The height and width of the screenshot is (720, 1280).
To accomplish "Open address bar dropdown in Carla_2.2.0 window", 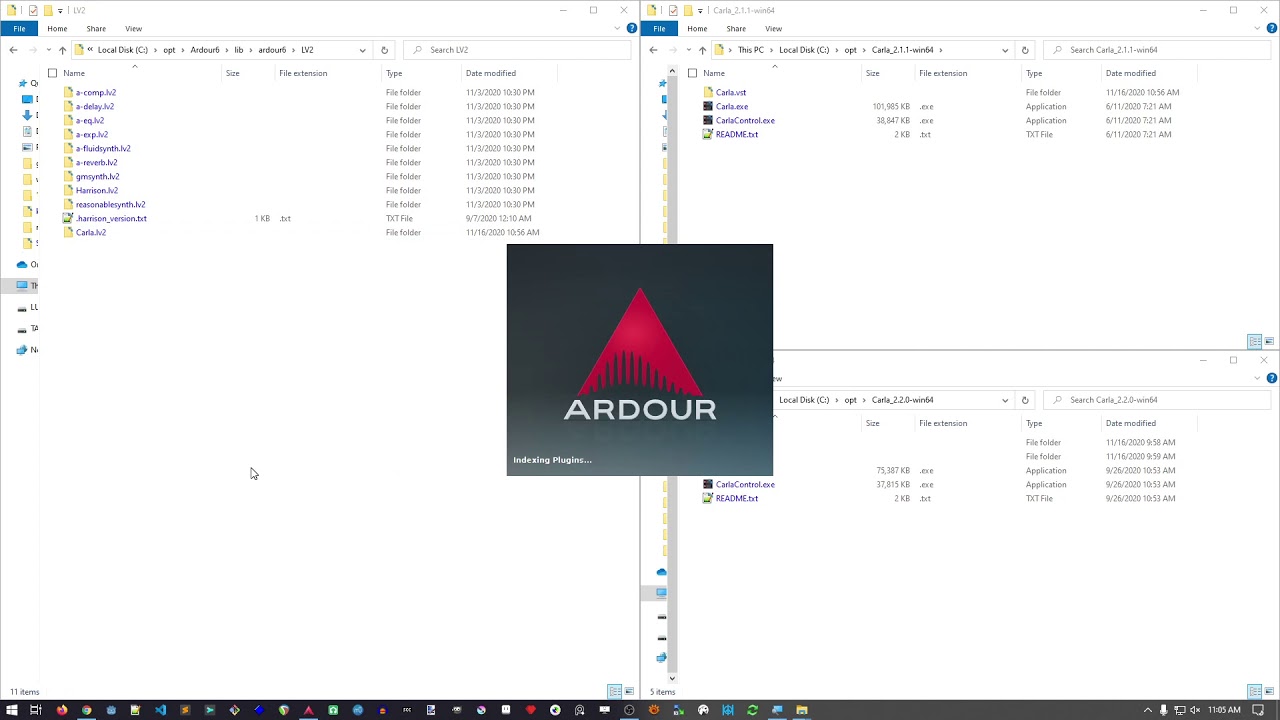I will pyautogui.click(x=1005, y=400).
